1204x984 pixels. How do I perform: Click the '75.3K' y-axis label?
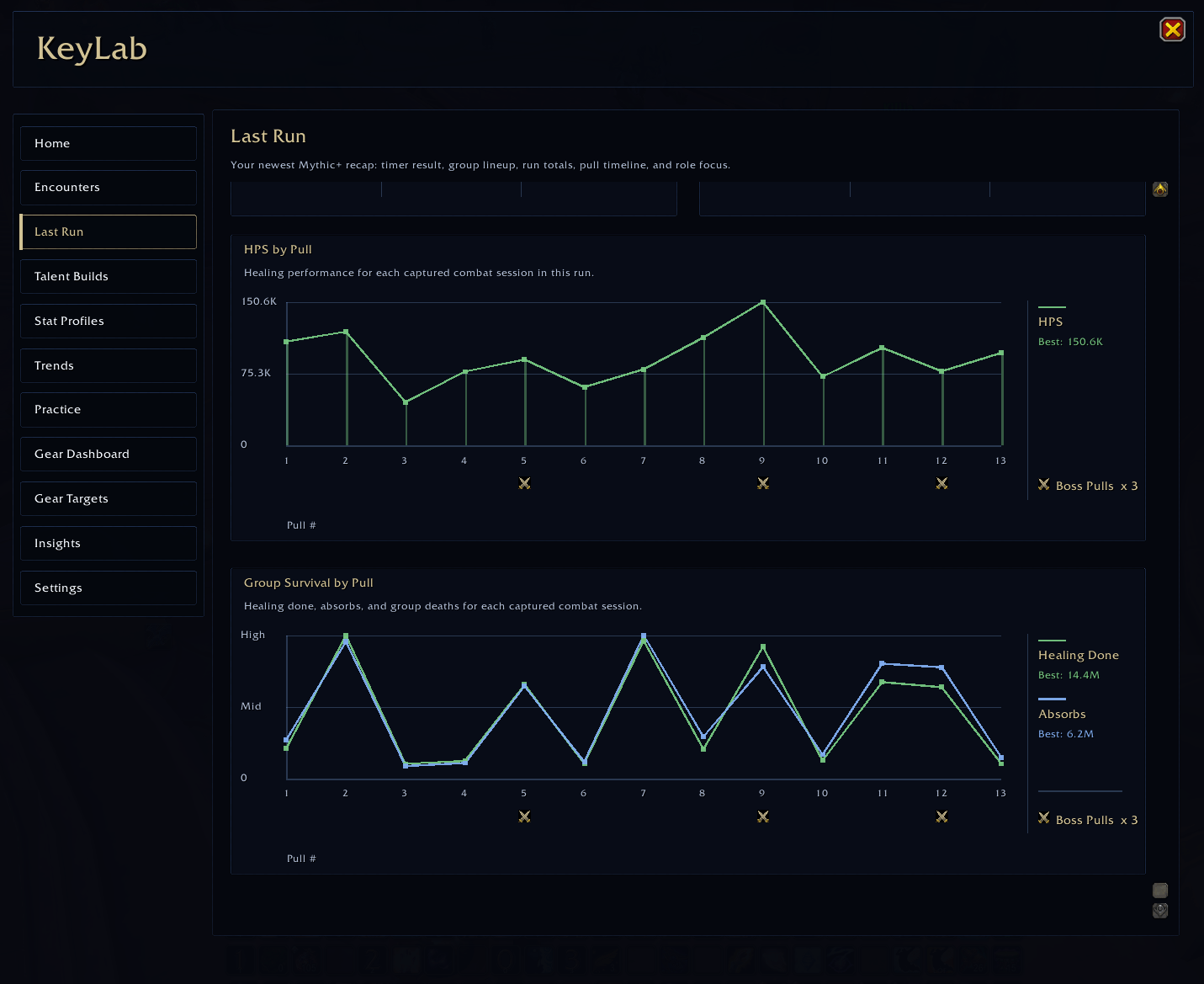pyautogui.click(x=256, y=373)
